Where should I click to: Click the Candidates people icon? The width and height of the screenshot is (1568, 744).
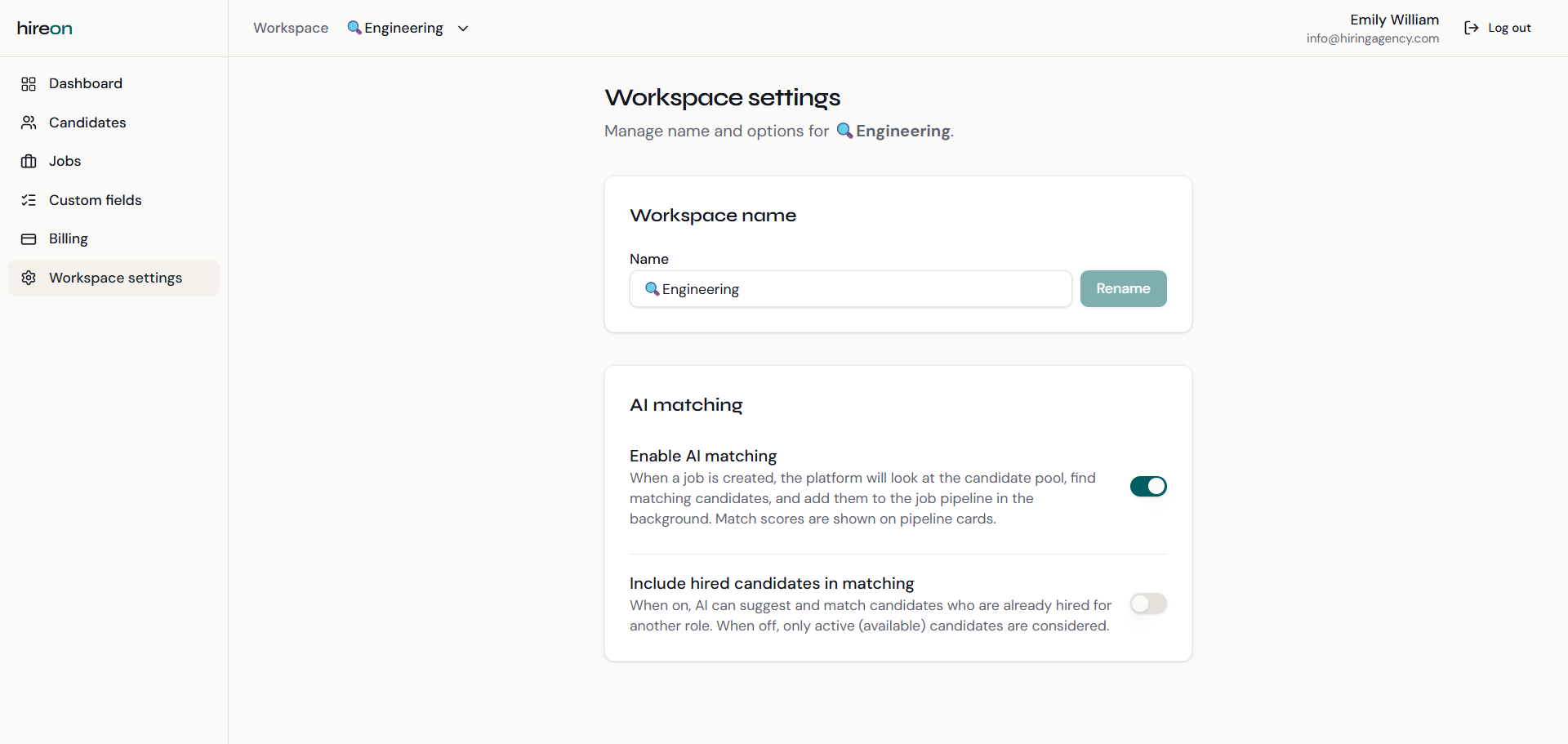point(29,123)
